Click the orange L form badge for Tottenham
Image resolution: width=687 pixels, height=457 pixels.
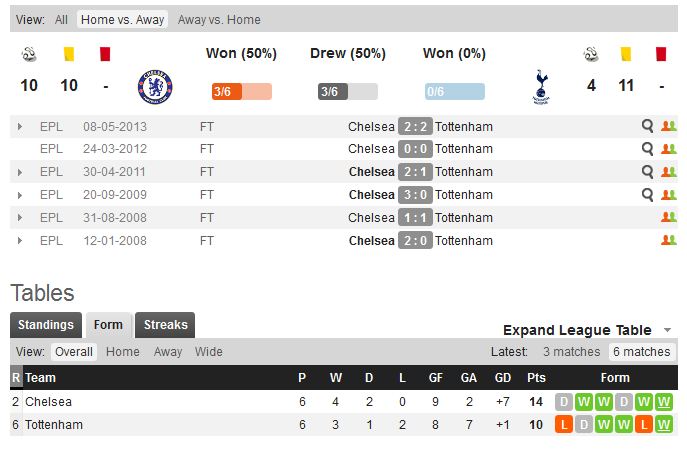coord(564,425)
